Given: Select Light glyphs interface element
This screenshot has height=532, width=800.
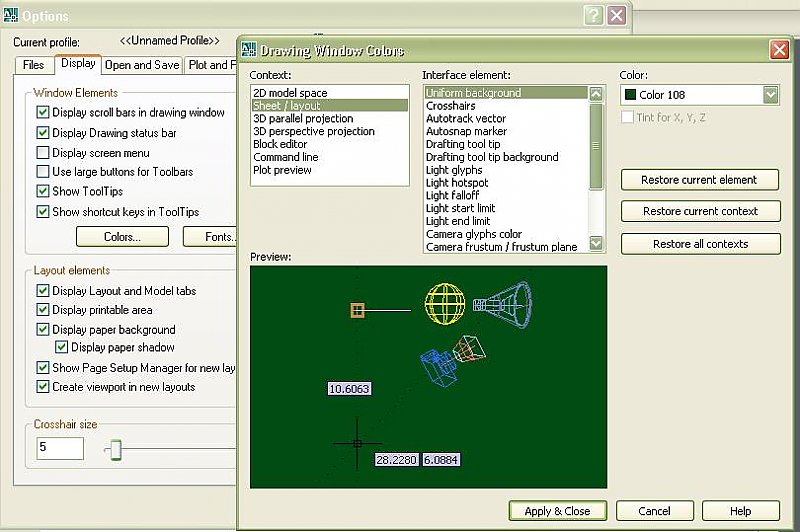Looking at the screenshot, I should tap(506, 170).
